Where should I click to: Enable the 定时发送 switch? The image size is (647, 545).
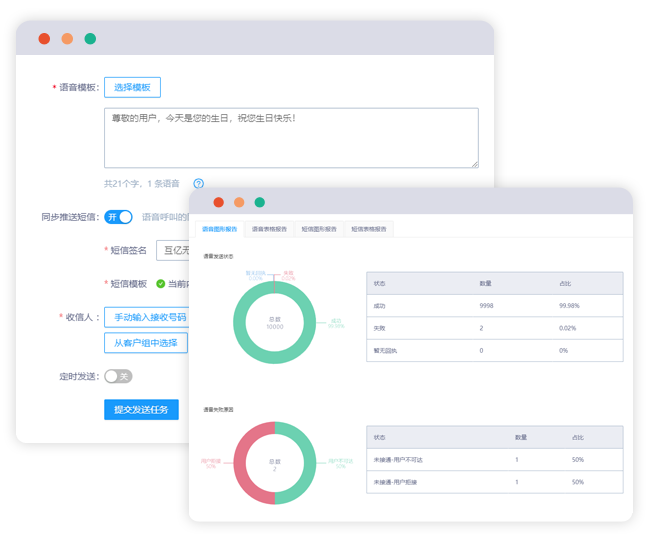118,376
